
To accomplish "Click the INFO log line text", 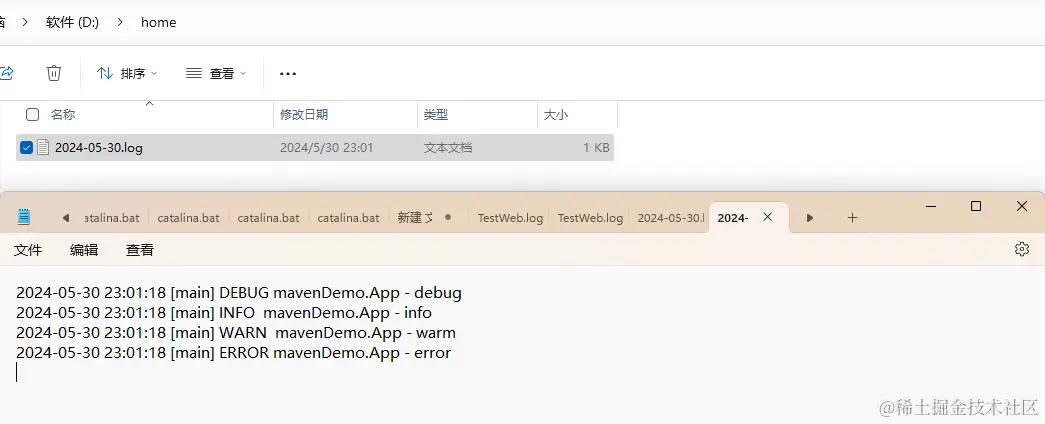I will pos(224,313).
